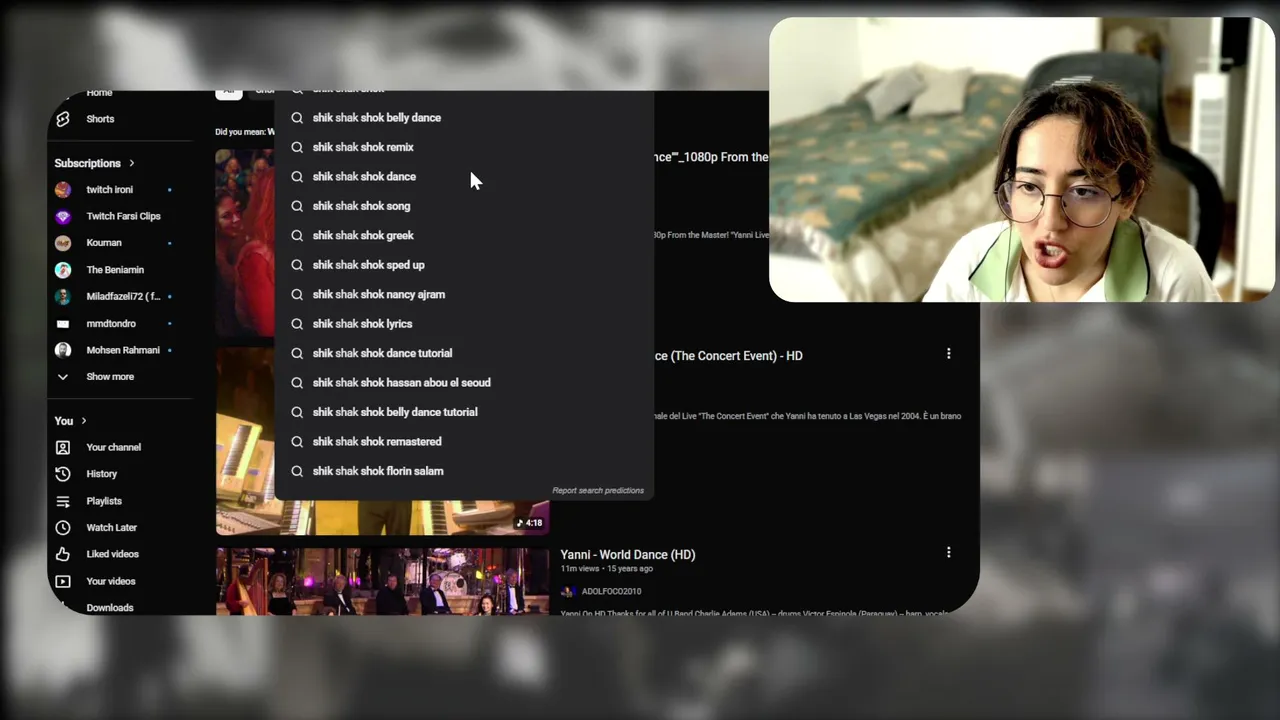
Task: Choose suggestion 'shik shak shok sped up'
Action: pyautogui.click(x=465, y=265)
